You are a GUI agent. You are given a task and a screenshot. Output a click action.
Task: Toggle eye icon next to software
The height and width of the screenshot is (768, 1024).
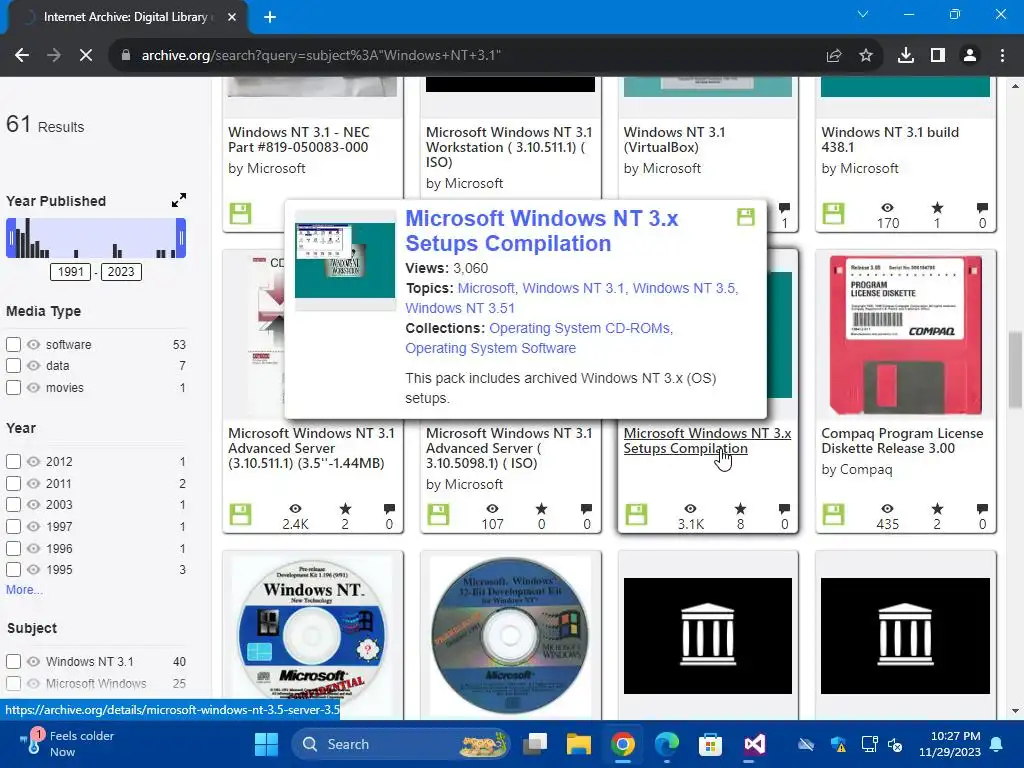click(x=33, y=344)
